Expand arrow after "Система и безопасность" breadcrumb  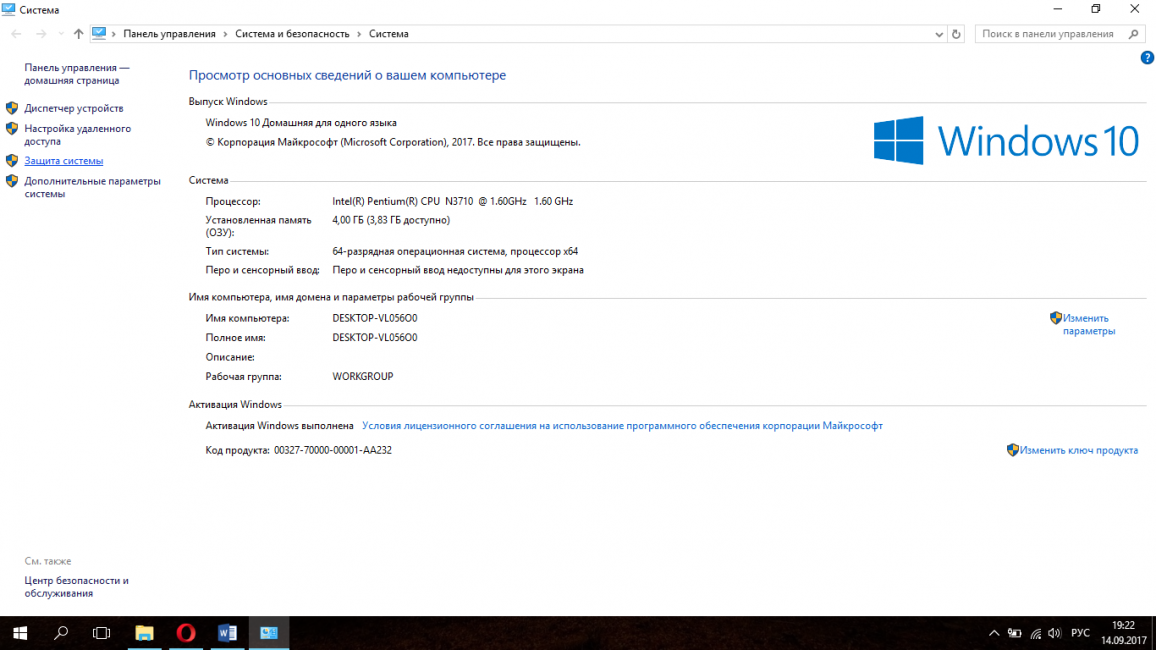[359, 34]
